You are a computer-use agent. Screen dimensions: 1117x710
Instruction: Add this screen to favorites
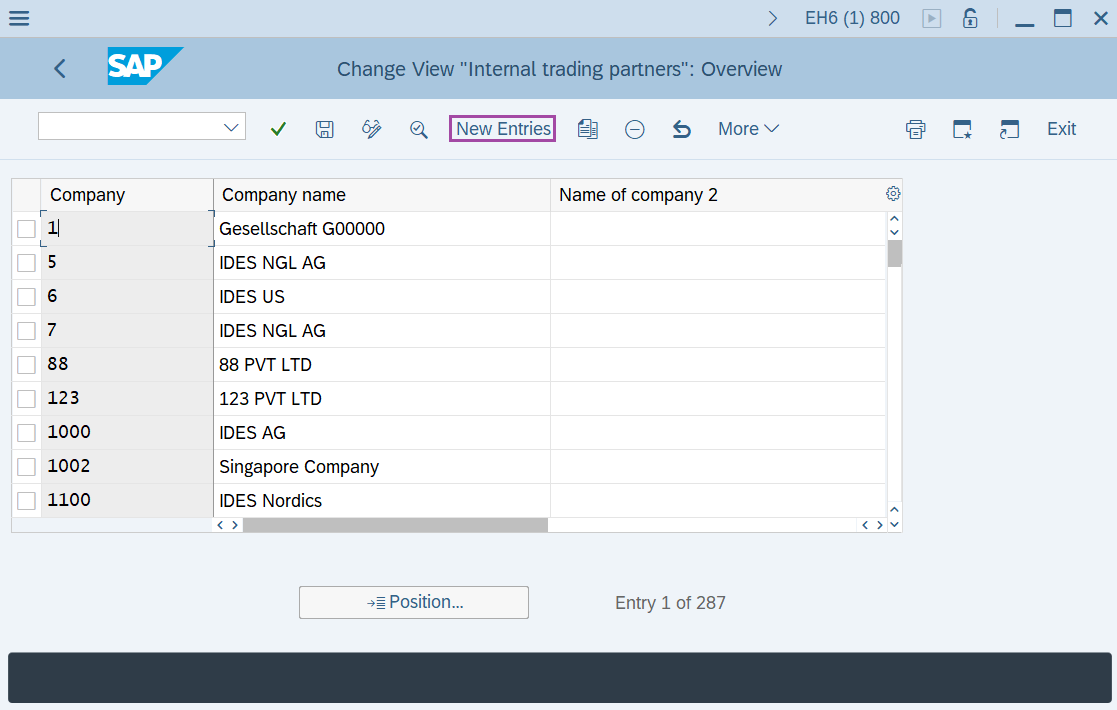(x=961, y=129)
